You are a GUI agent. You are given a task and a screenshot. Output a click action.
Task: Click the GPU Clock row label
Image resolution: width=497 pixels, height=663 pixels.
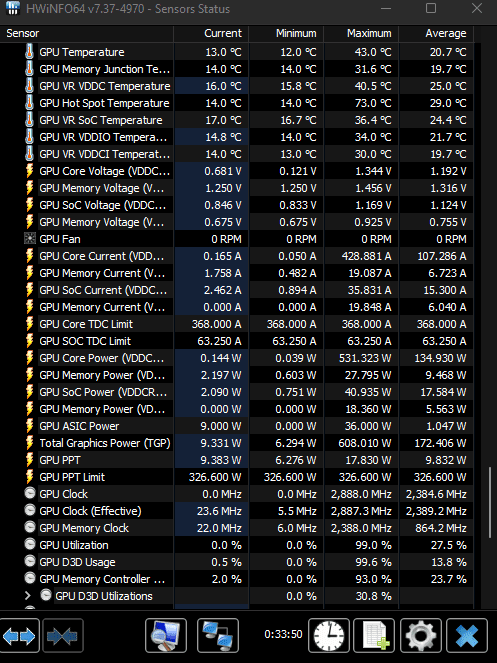click(63, 494)
